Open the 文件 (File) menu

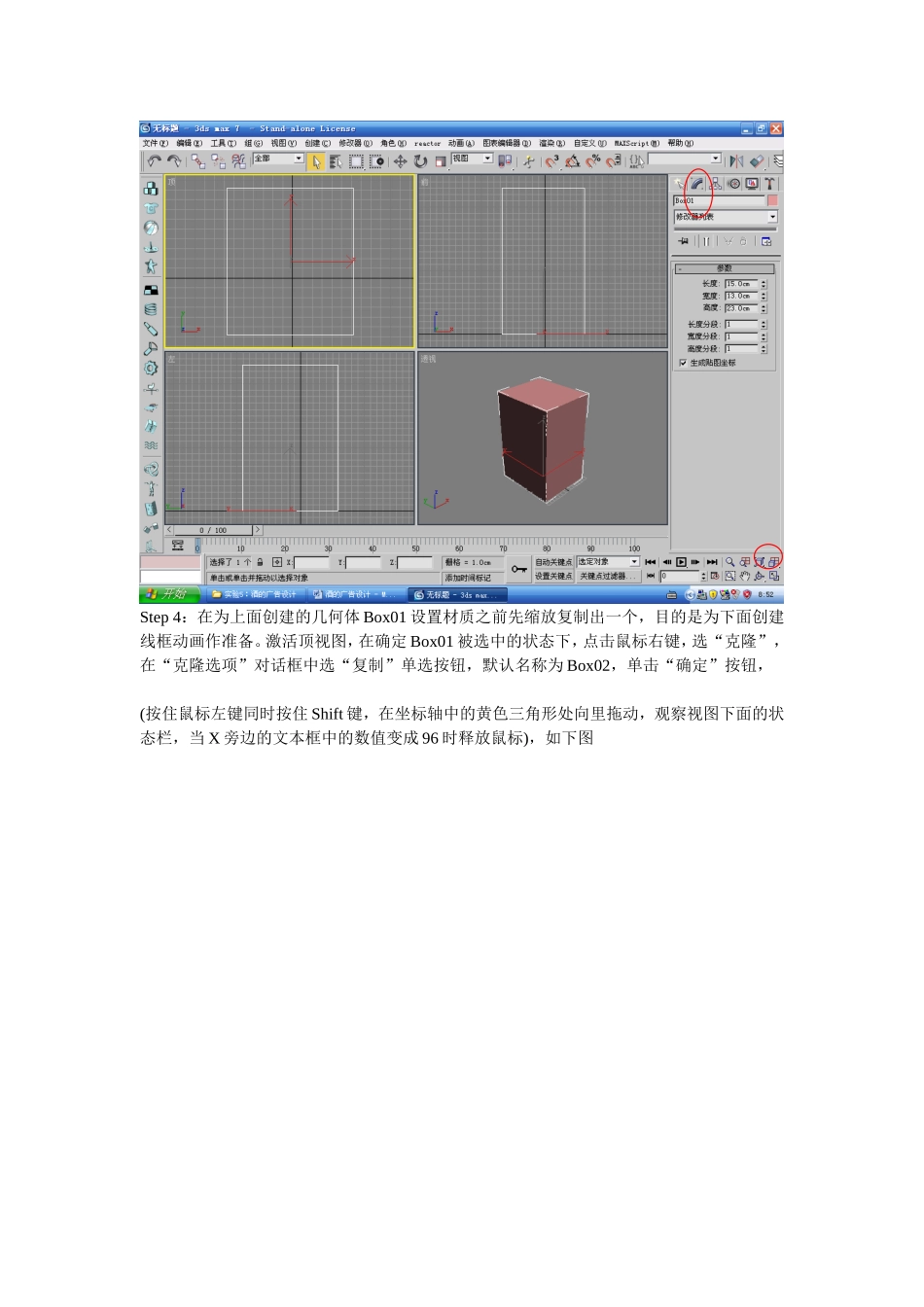156,143
